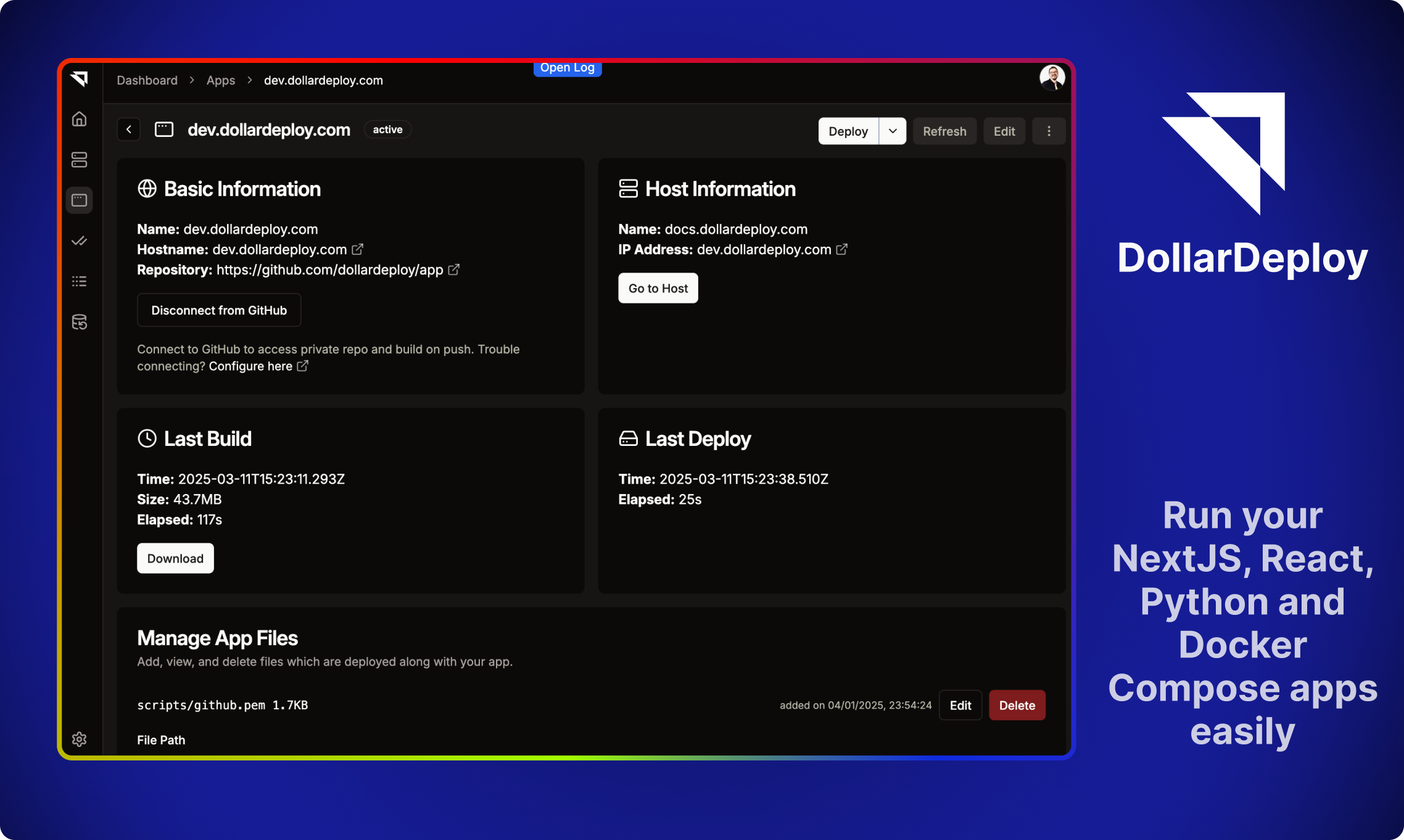1404x840 pixels.
Task: Navigate to Dashboard breadcrumb
Action: click(x=147, y=80)
